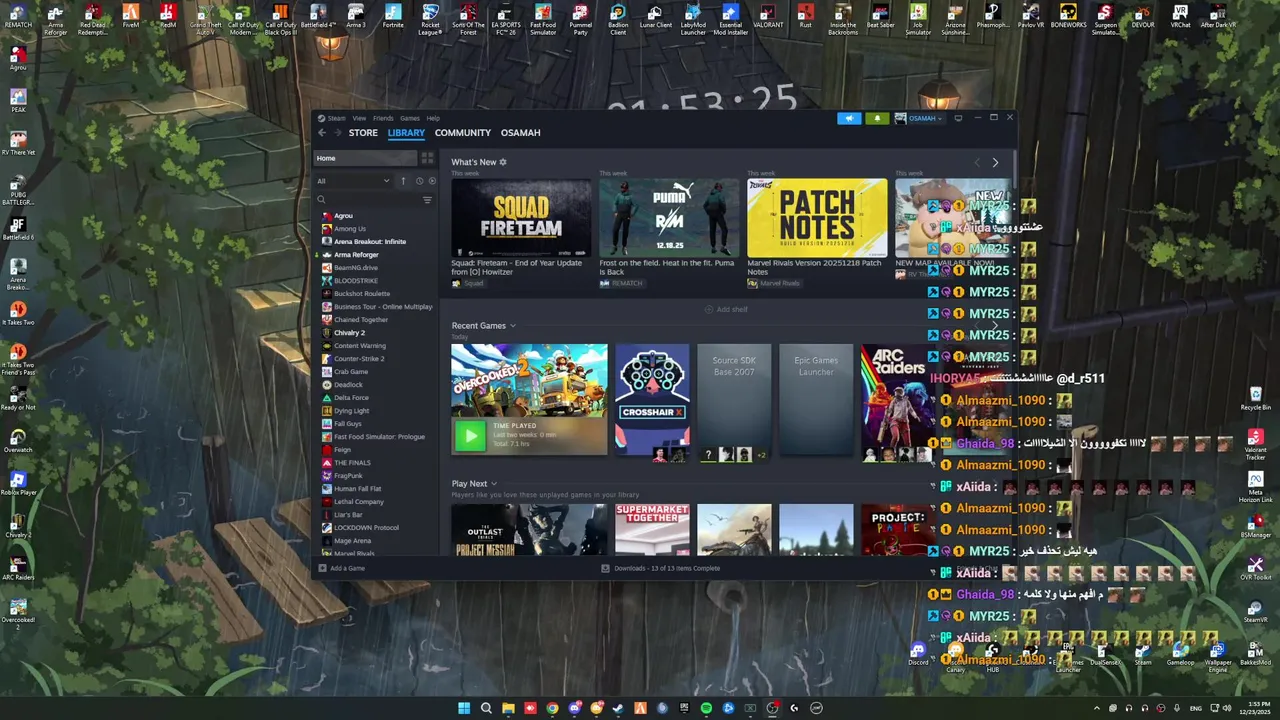
Task: Switch the ENG input language indicator
Action: (x=1196, y=708)
